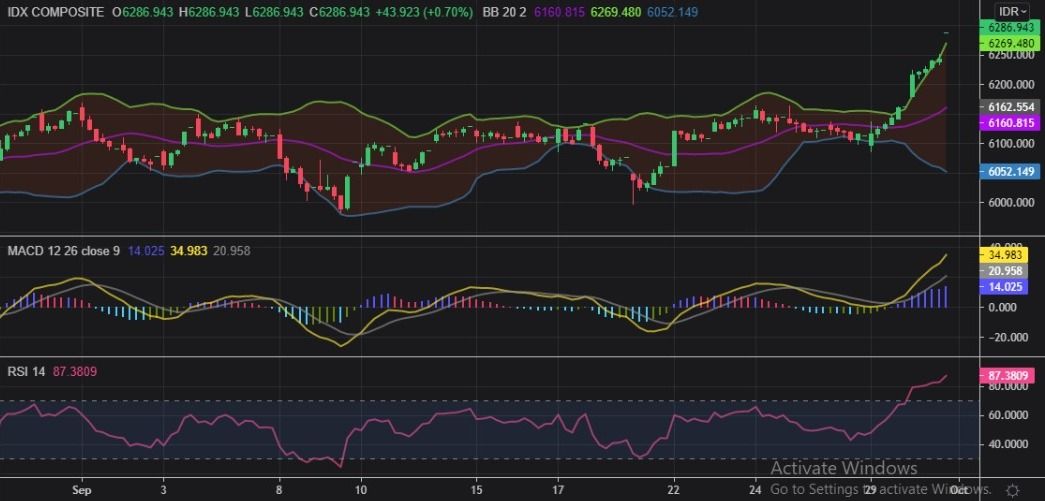This screenshot has height=501, width=1045.
Task: Click the 87.3809 RSI legend value
Action: tap(73, 372)
